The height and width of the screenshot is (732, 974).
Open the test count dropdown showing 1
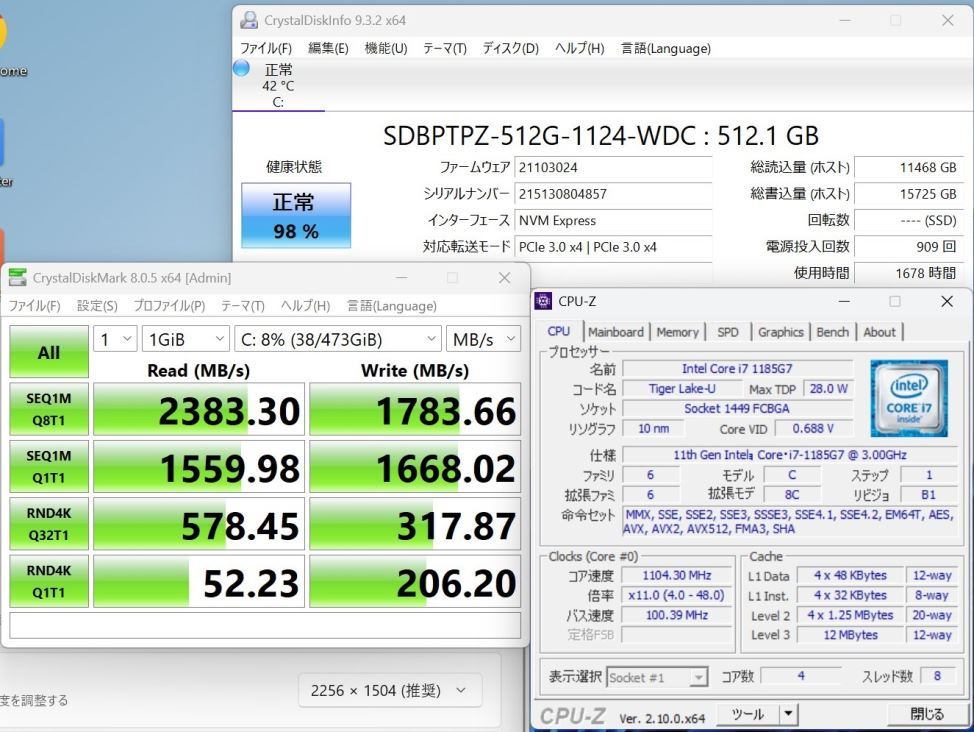point(116,339)
